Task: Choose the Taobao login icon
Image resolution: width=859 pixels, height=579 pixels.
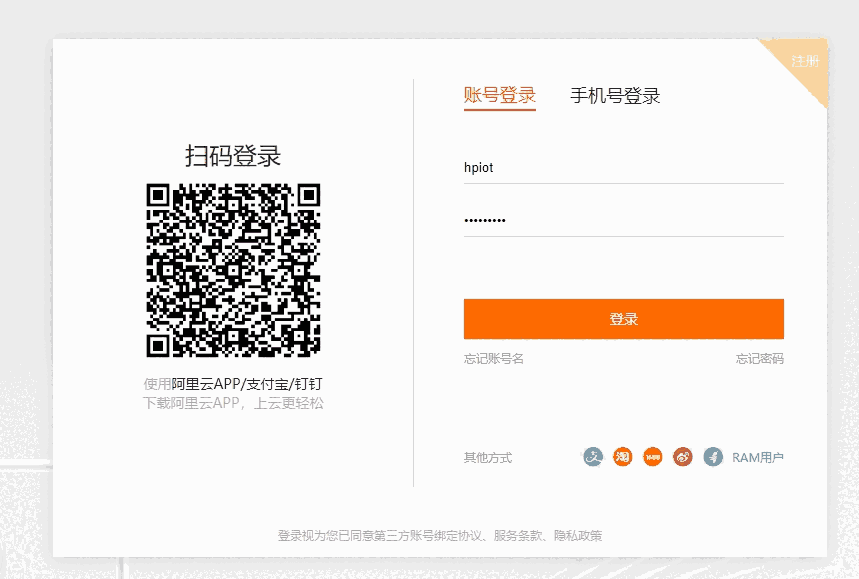Action: click(x=623, y=457)
